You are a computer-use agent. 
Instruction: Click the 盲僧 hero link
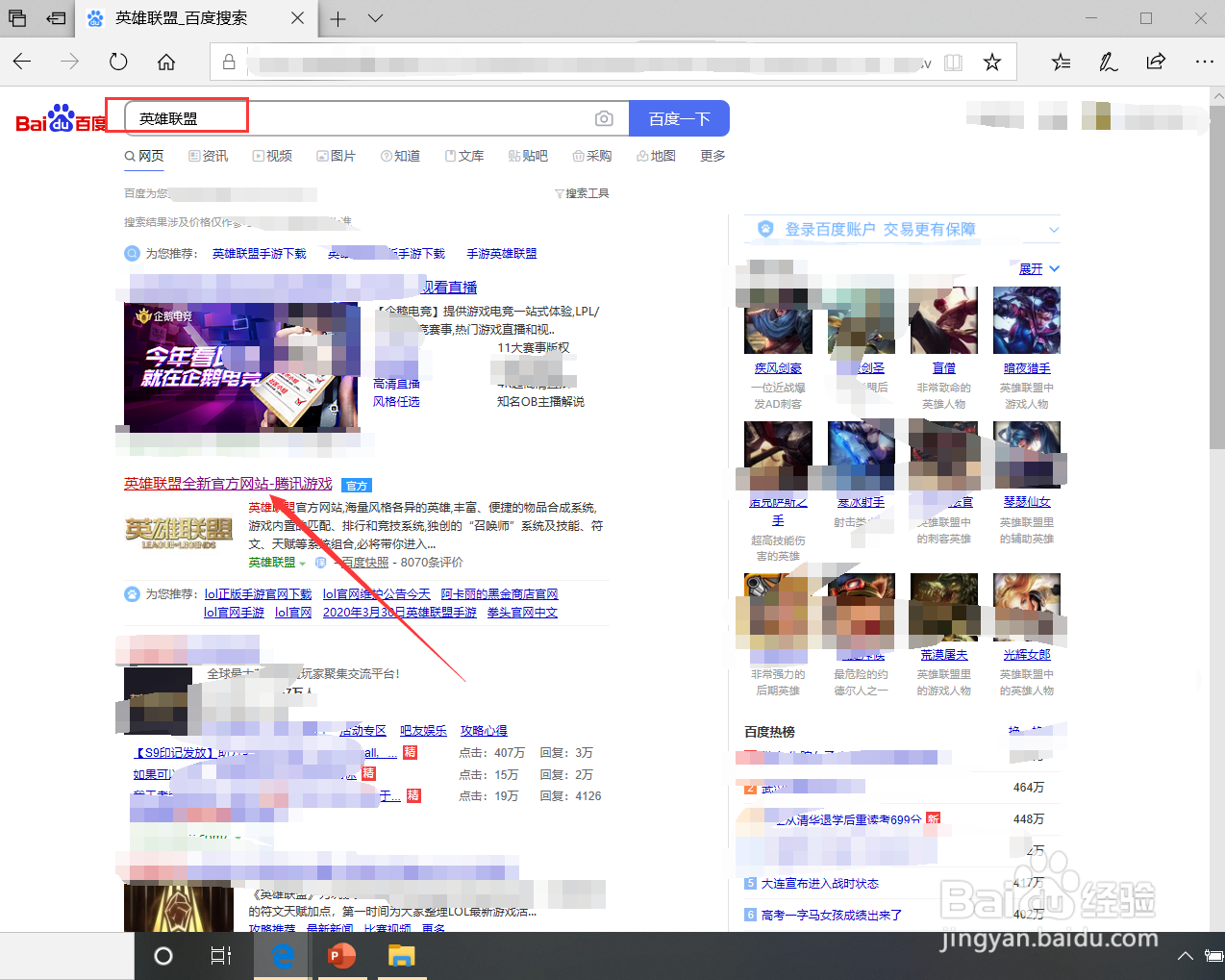coord(944,368)
